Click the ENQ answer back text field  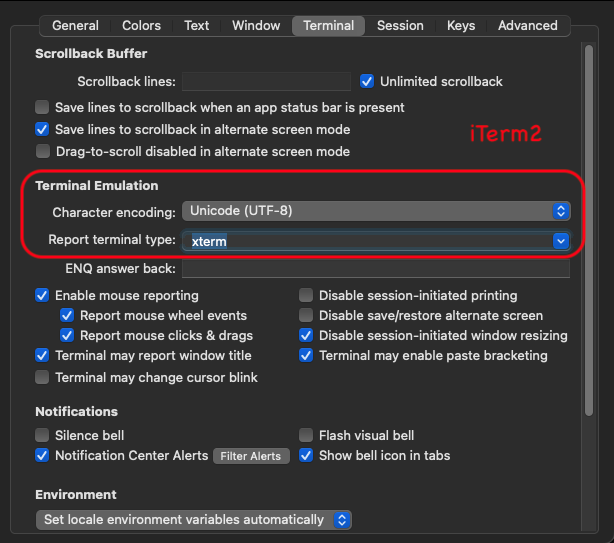376,269
